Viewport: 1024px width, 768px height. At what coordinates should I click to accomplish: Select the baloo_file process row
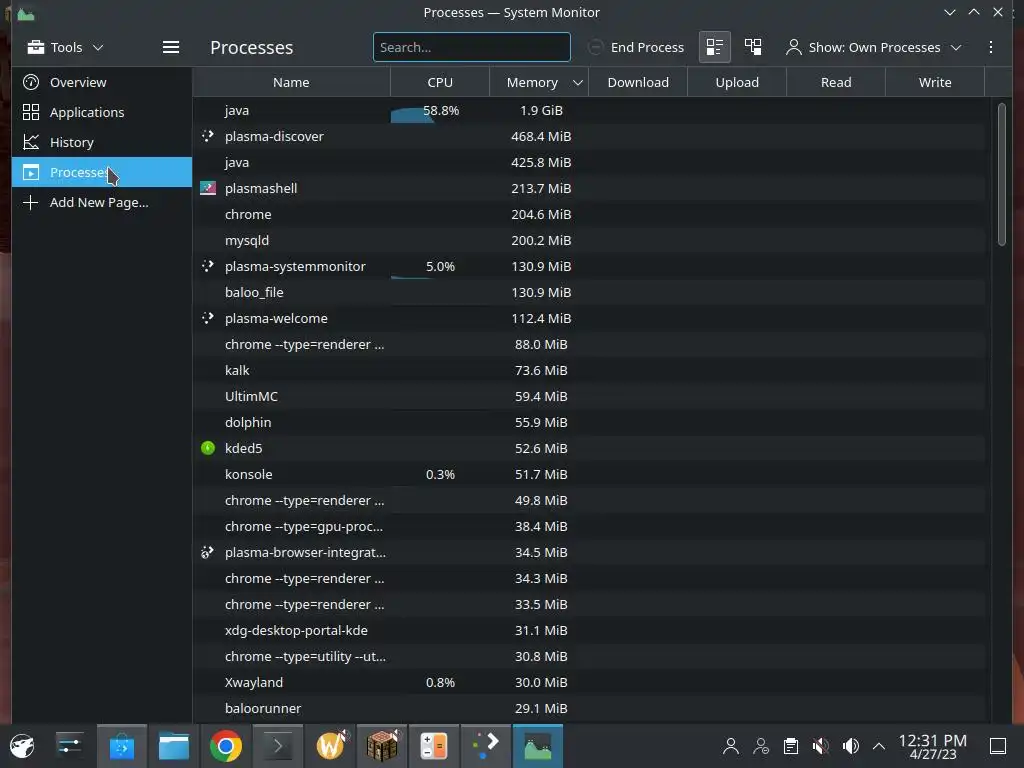click(589, 293)
